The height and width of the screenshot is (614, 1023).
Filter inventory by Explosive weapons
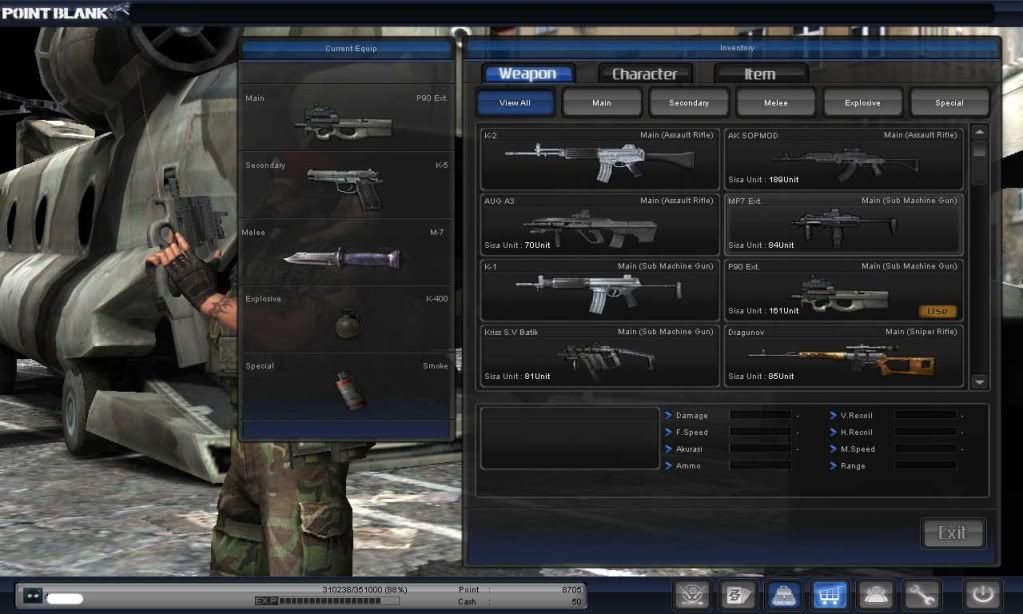coord(863,102)
